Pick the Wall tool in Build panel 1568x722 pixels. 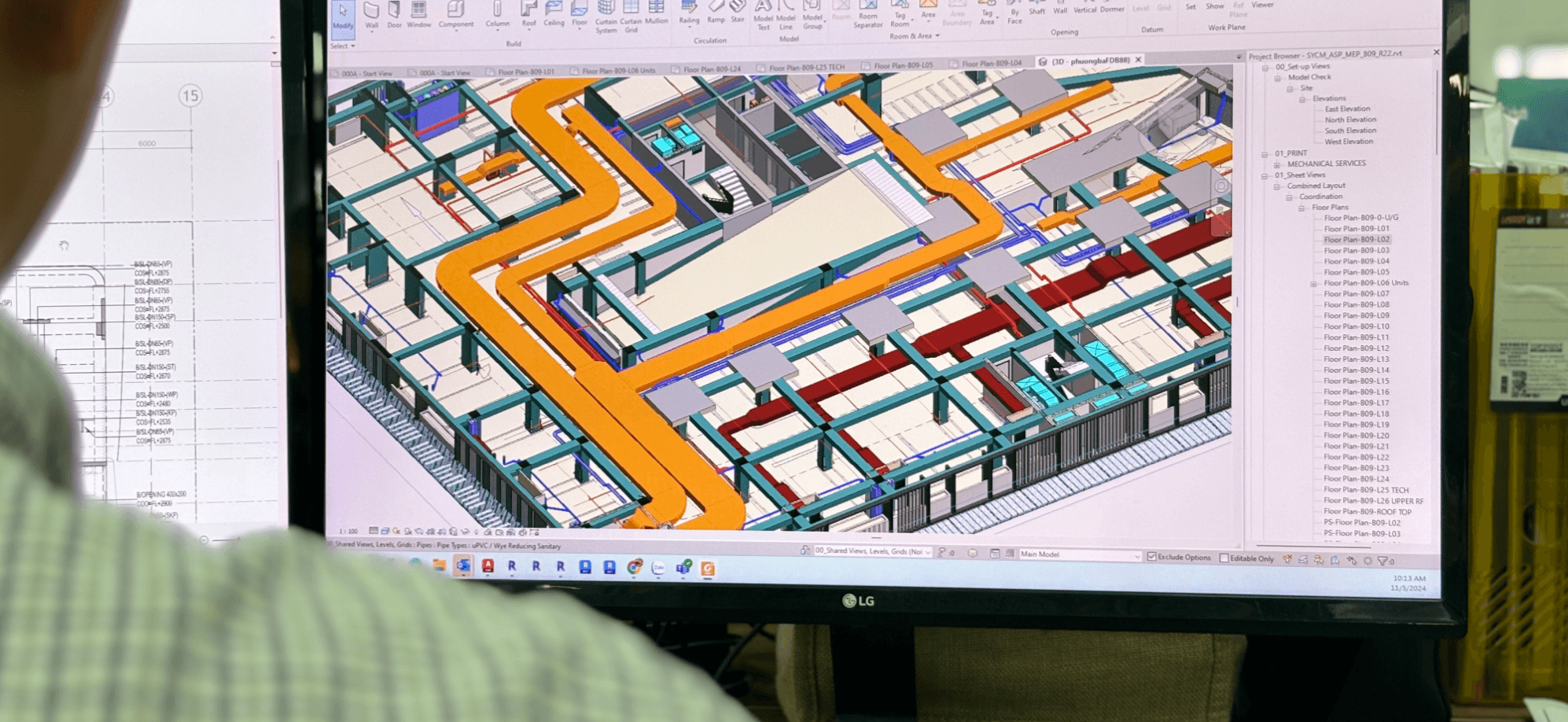point(371,16)
